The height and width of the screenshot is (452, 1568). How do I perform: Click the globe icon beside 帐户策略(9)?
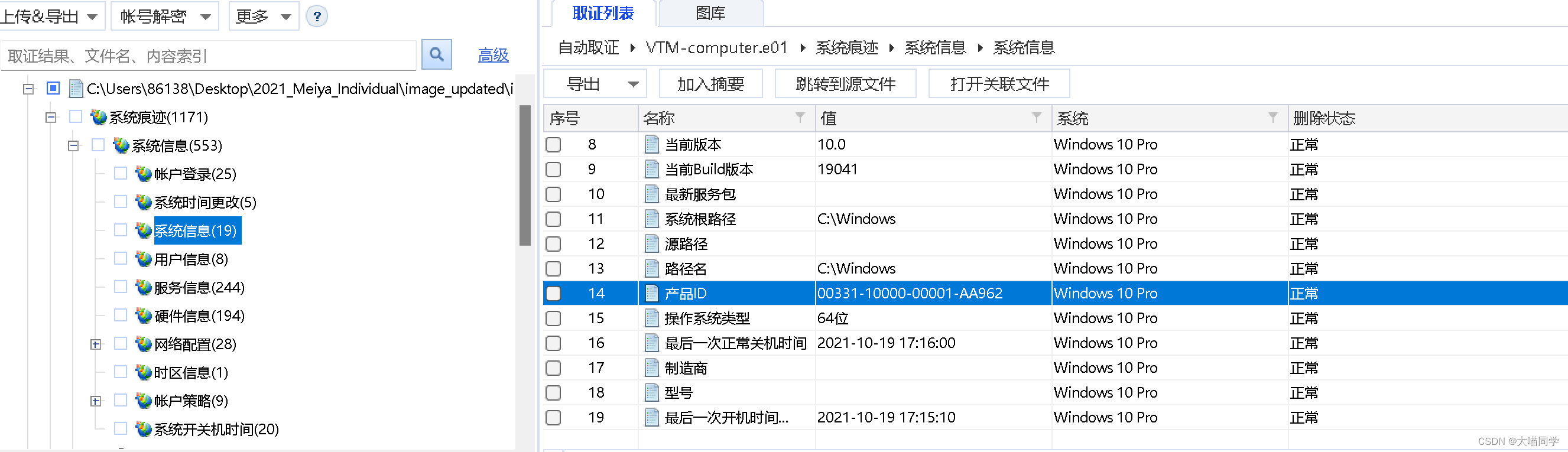(x=143, y=401)
